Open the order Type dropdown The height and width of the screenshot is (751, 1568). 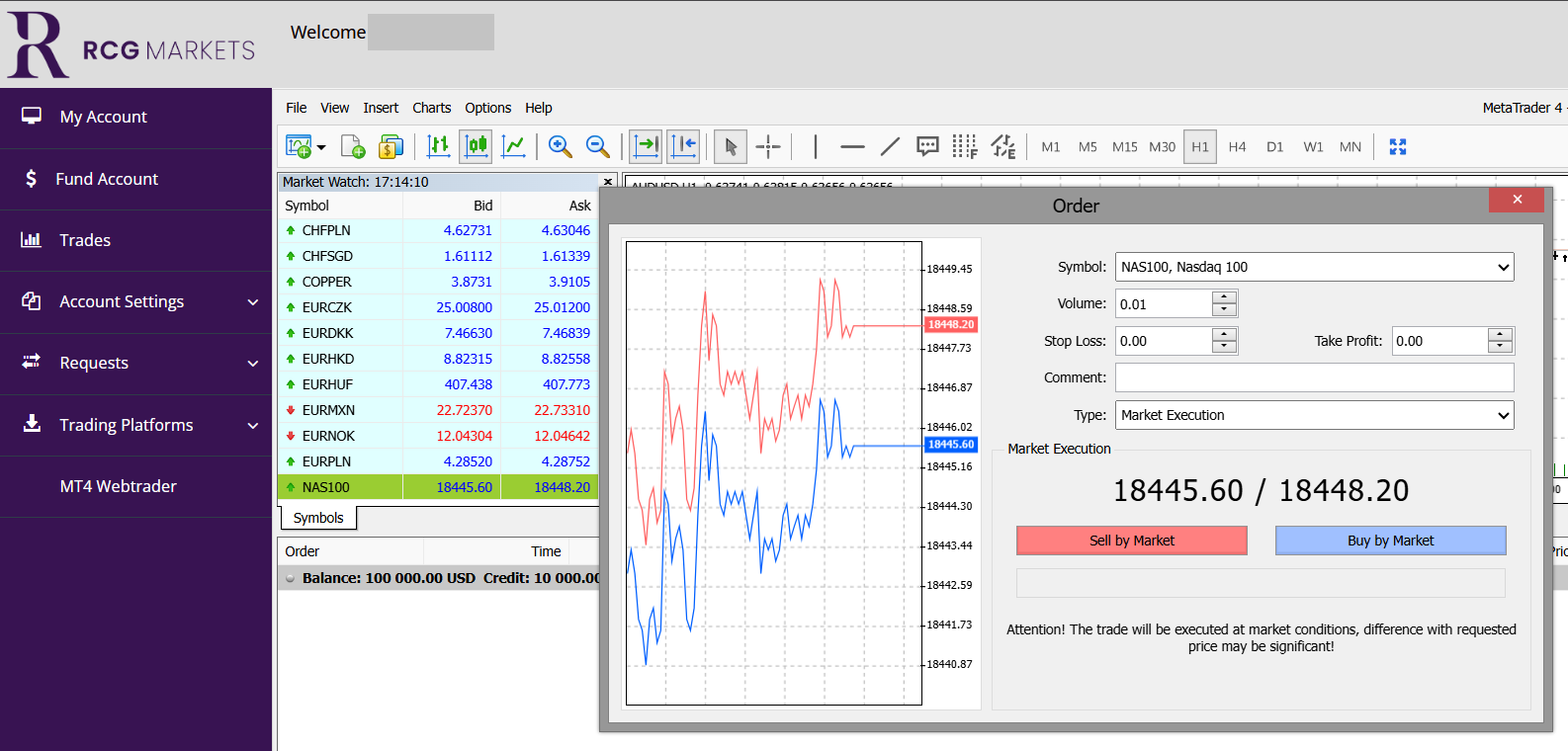click(x=1314, y=415)
